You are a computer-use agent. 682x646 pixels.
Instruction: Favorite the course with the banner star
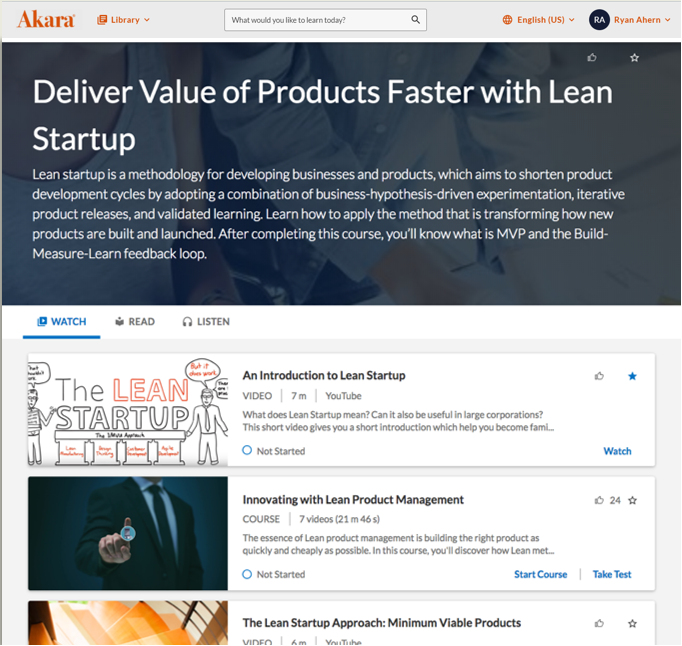[634, 57]
